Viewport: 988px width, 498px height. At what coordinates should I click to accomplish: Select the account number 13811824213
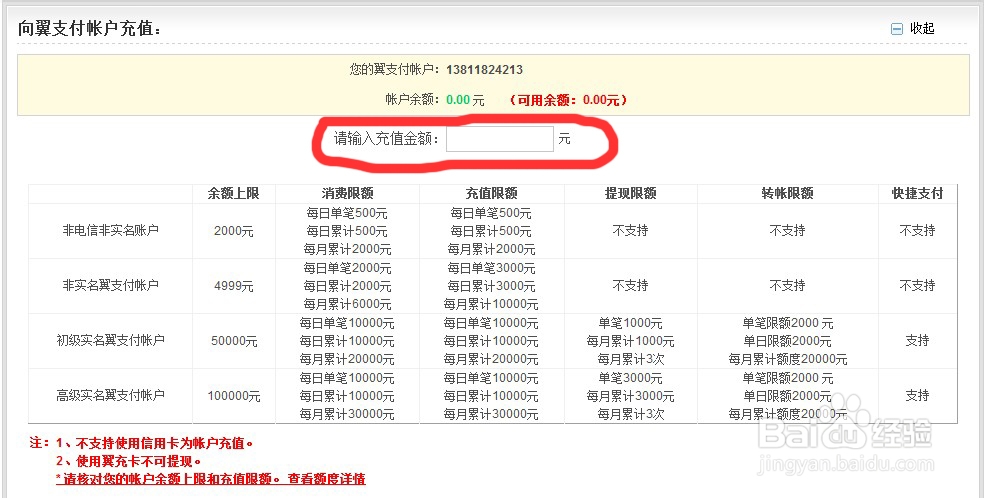click(x=485, y=69)
